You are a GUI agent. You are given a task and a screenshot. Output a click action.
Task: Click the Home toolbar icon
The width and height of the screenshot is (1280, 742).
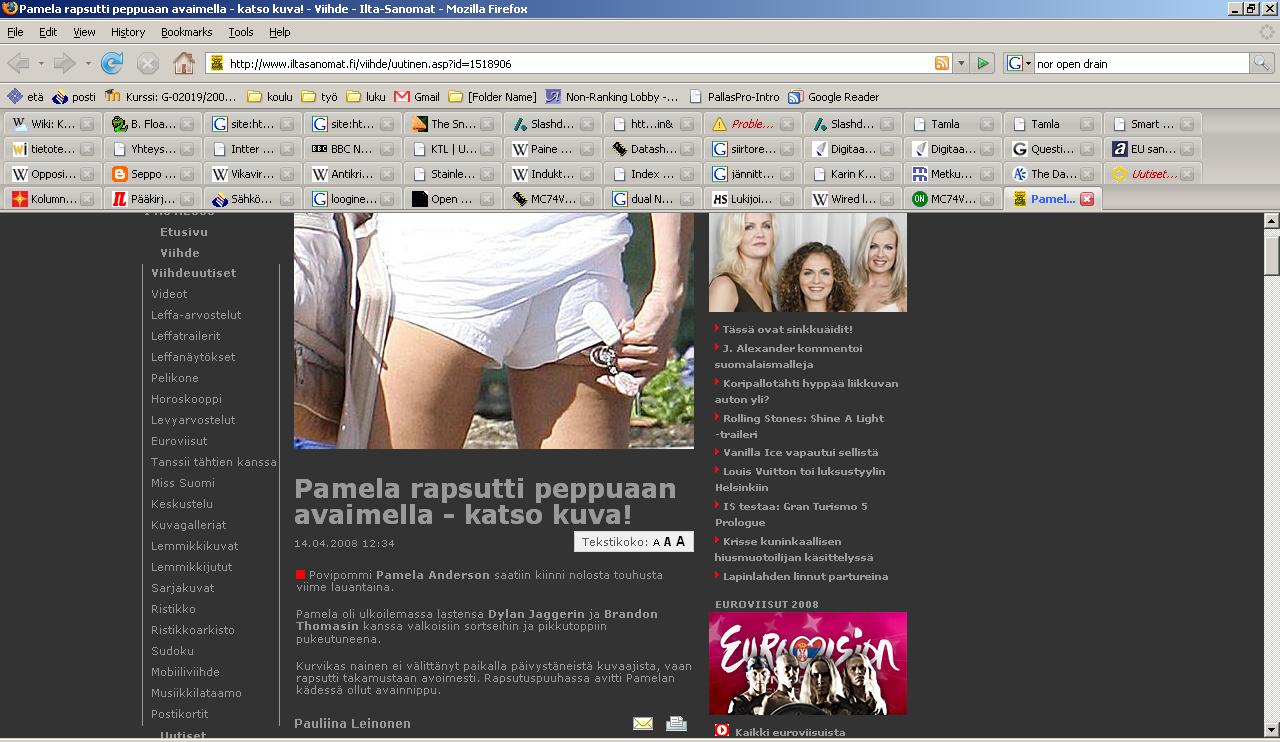(184, 63)
